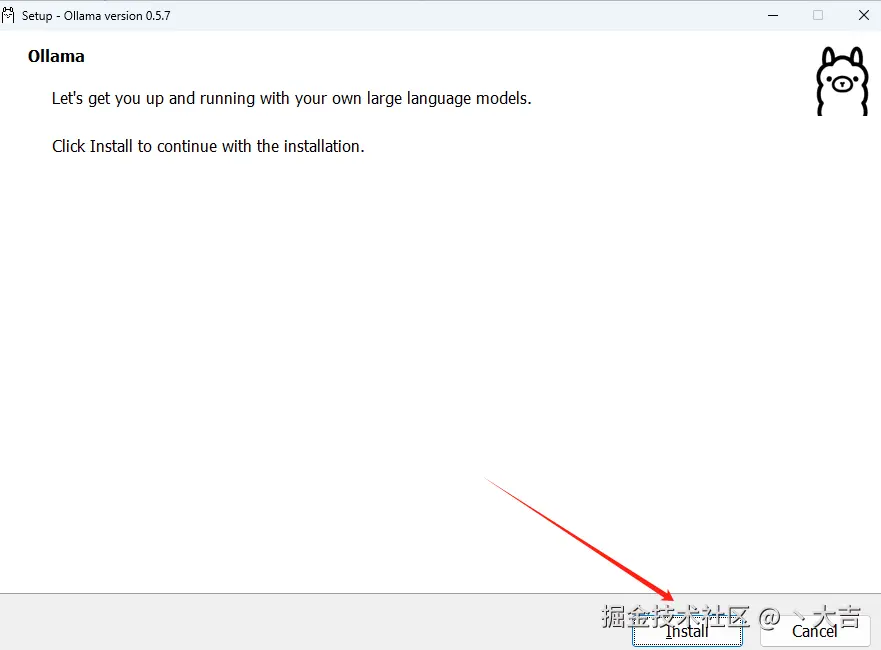Cancel the Ollama setup
Screen dimensions: 881x650
point(815,631)
